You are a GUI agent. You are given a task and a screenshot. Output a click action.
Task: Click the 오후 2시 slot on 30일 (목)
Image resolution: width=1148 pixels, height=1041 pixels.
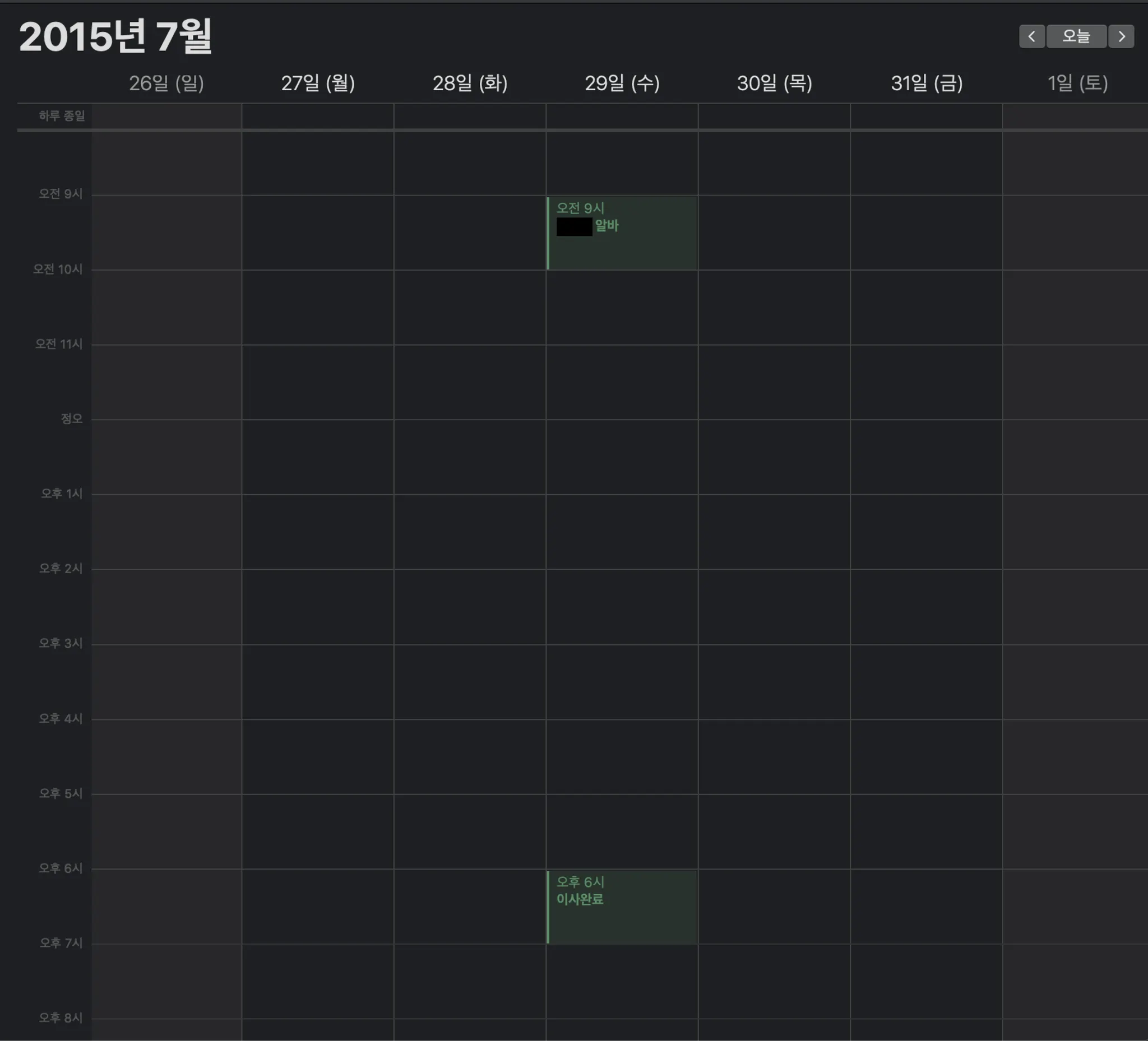coord(774,606)
